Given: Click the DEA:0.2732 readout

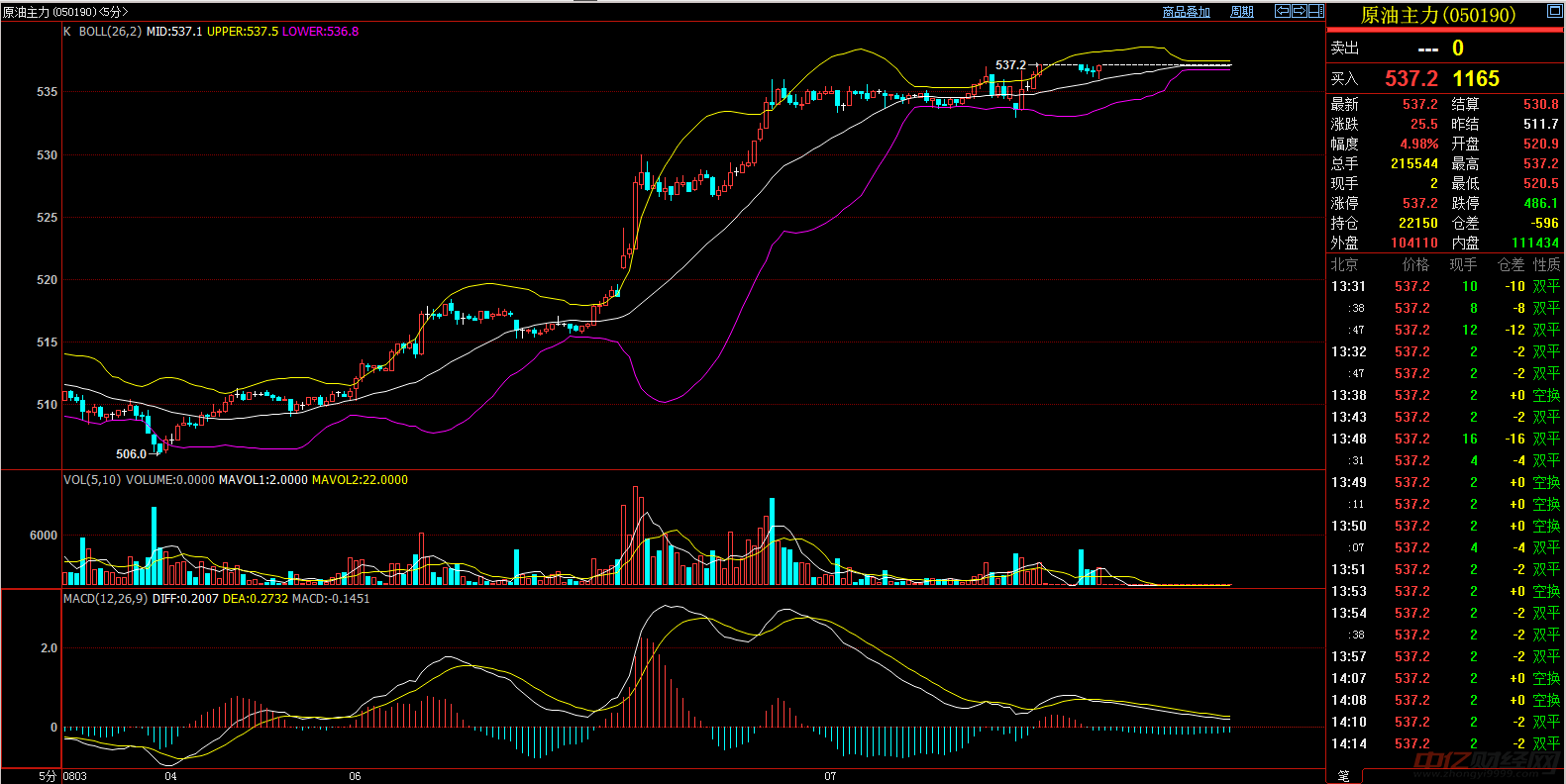Looking at the screenshot, I should [x=256, y=599].
